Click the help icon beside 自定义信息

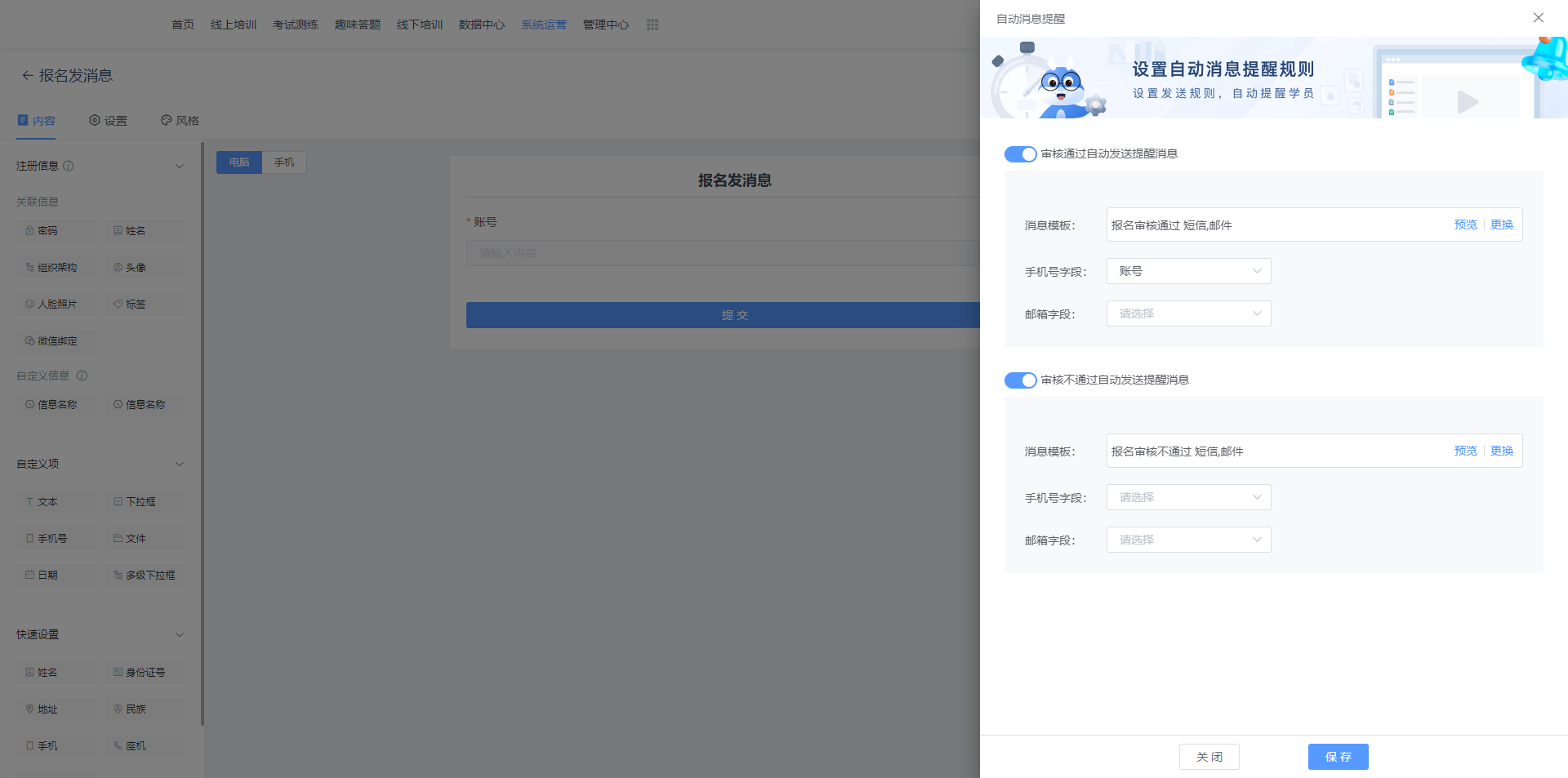tap(82, 376)
